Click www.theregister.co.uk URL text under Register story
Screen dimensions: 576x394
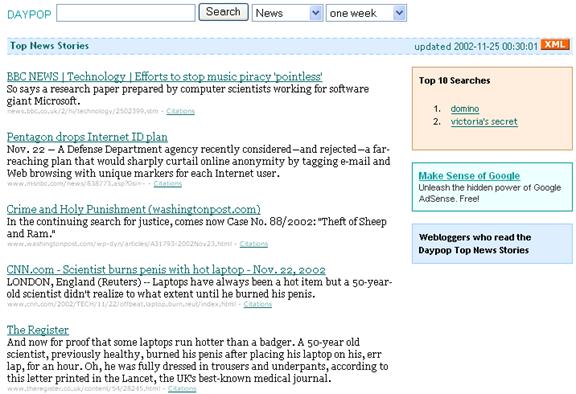pyautogui.click(x=83, y=388)
